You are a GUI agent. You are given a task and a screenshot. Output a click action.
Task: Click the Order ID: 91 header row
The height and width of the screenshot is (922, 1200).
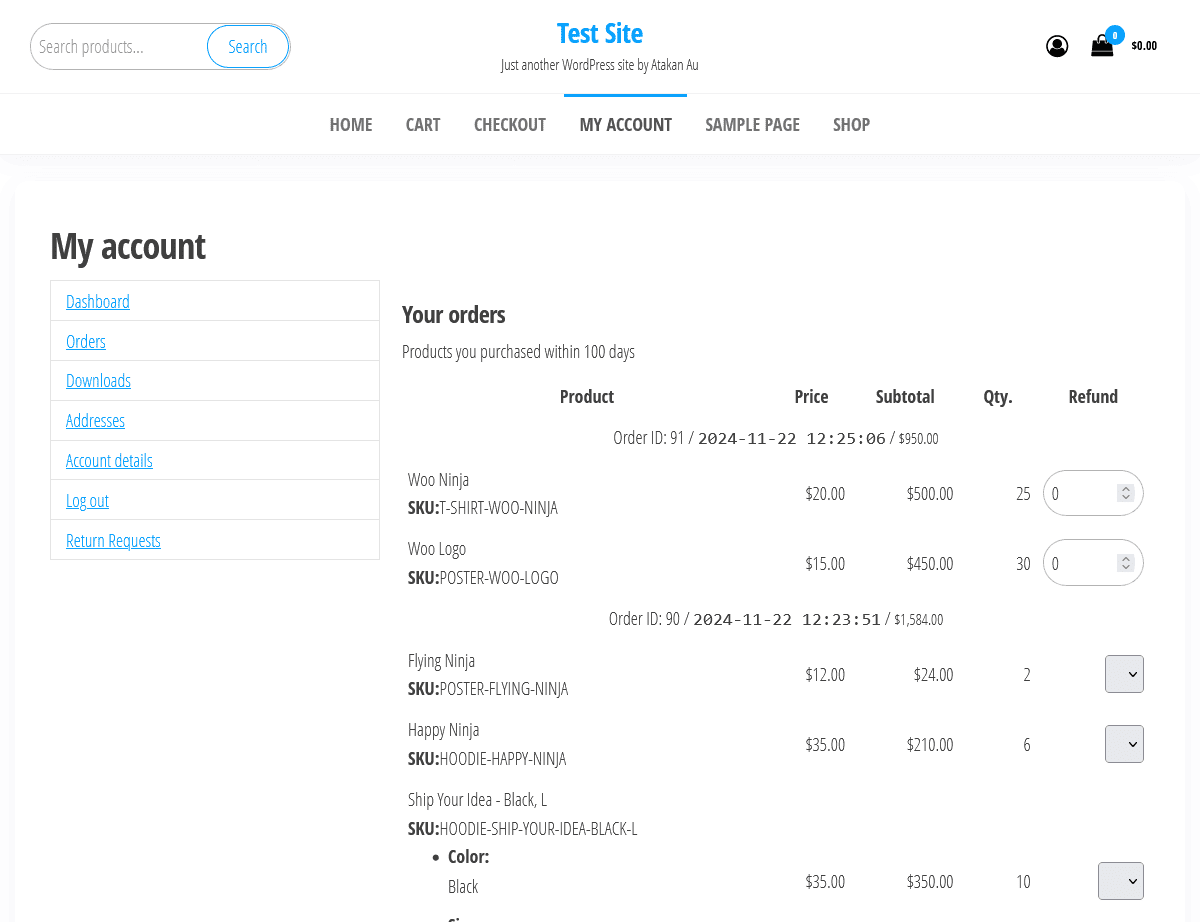776,438
